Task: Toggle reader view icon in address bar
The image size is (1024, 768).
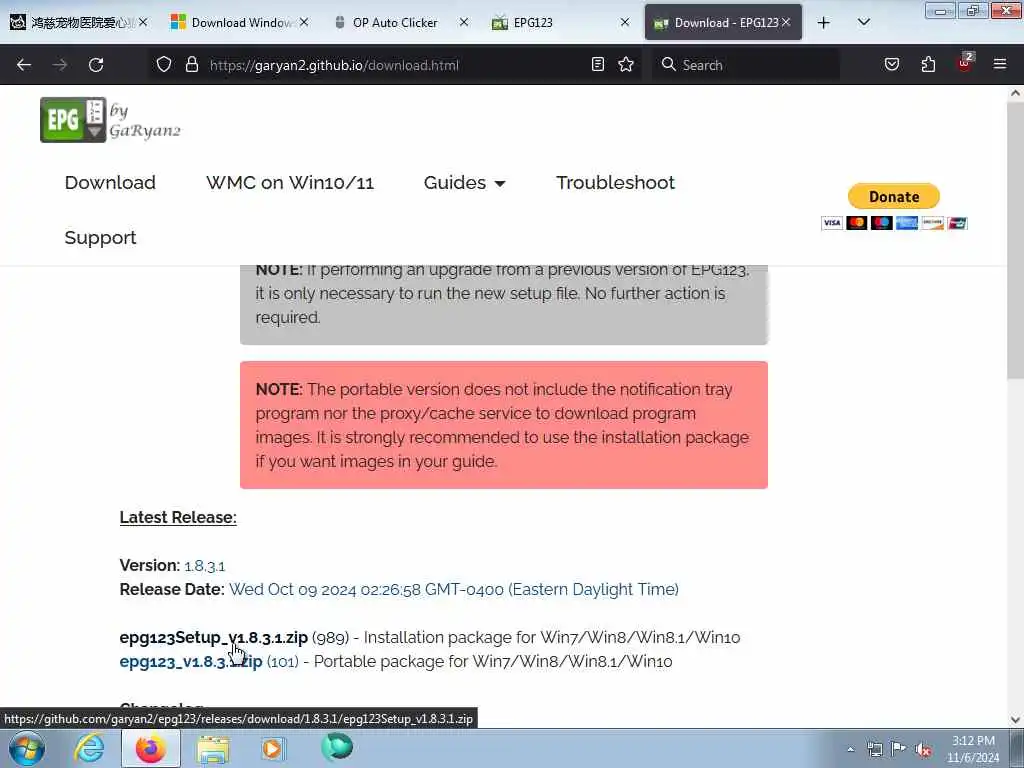Action: [x=598, y=64]
